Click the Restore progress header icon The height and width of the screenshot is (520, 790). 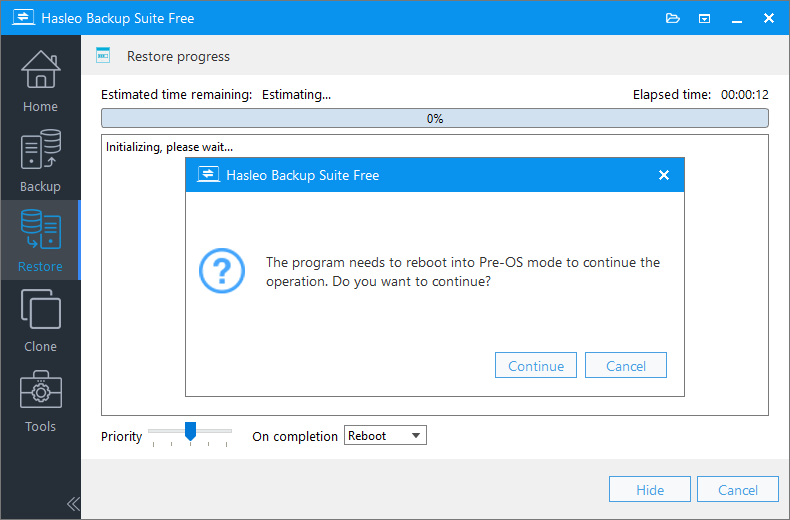[x=103, y=55]
